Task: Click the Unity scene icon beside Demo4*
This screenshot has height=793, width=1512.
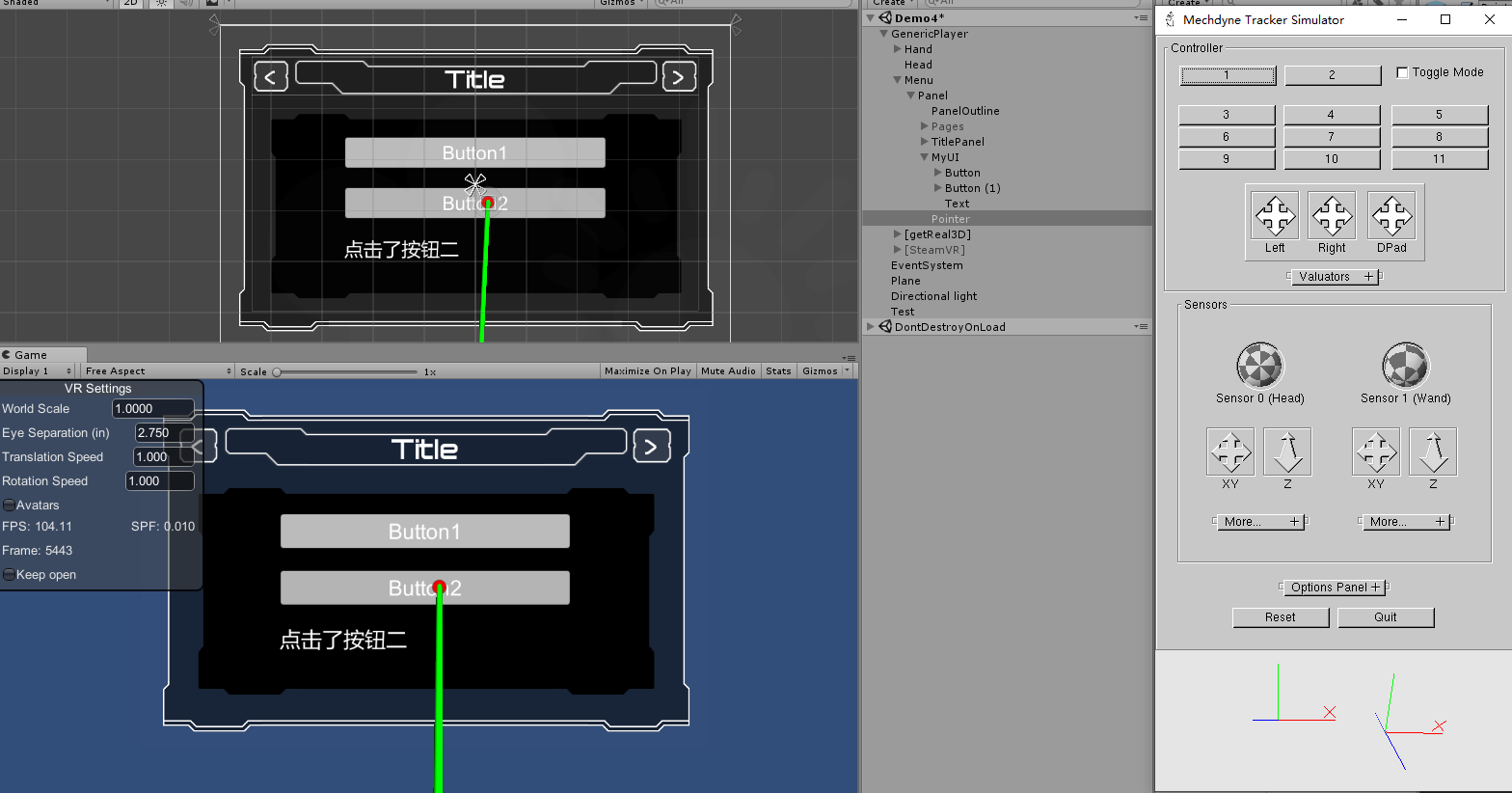Action: [885, 17]
